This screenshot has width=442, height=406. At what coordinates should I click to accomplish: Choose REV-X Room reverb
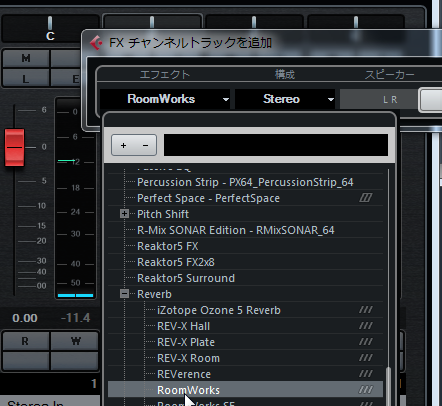[188, 358]
